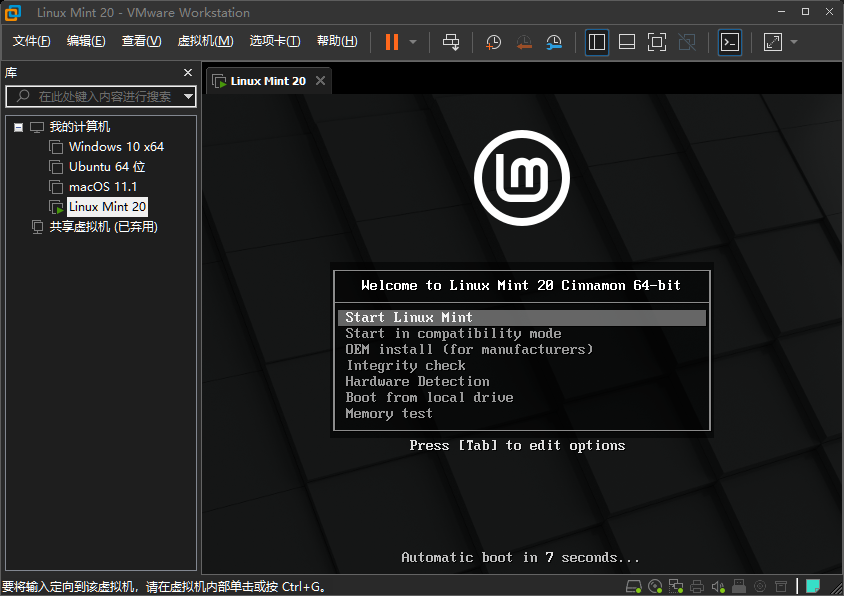844x596 pixels.
Task: Take a snapshot of this virtual machine
Action: [493, 42]
